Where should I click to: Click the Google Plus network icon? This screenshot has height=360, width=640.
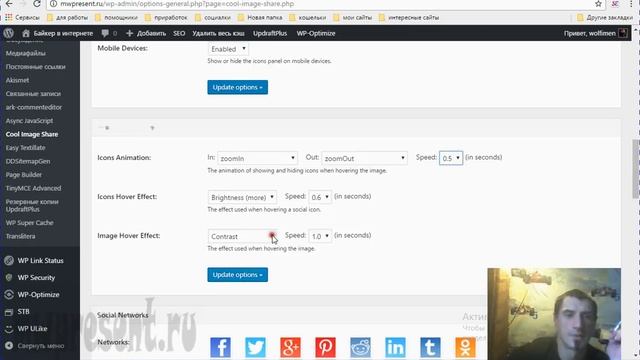(290, 347)
